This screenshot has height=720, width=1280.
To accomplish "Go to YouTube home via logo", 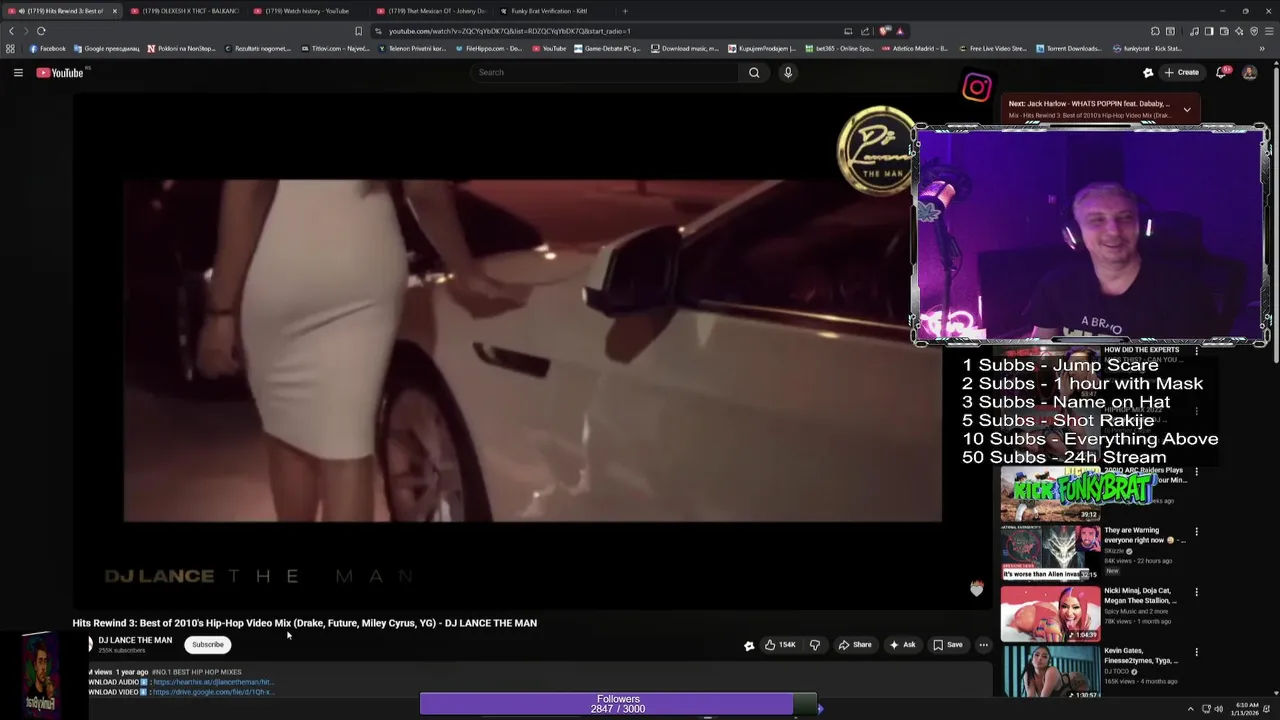I will 61,72.
